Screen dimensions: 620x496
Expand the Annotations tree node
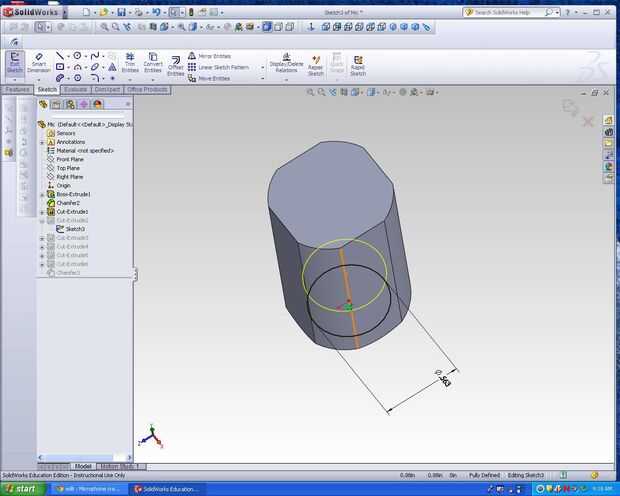(x=42, y=142)
